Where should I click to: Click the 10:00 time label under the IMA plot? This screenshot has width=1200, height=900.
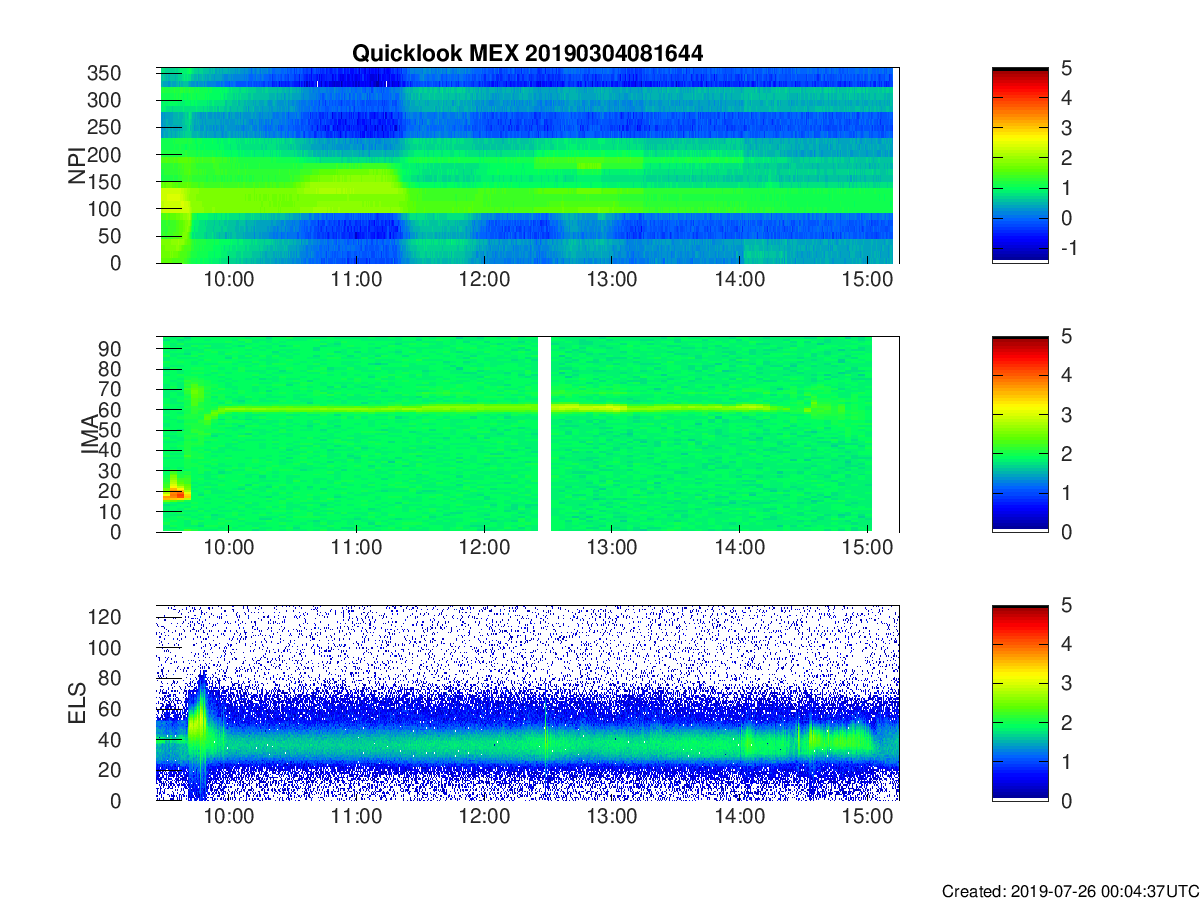tap(229, 548)
